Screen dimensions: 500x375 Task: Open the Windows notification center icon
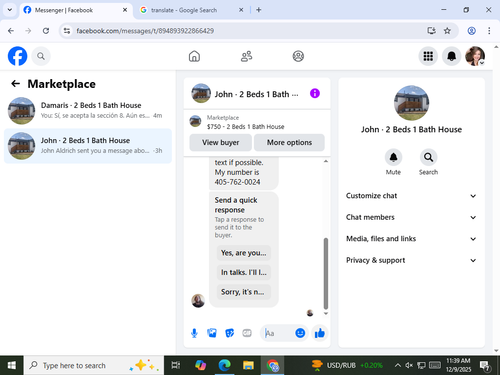tap(485, 366)
